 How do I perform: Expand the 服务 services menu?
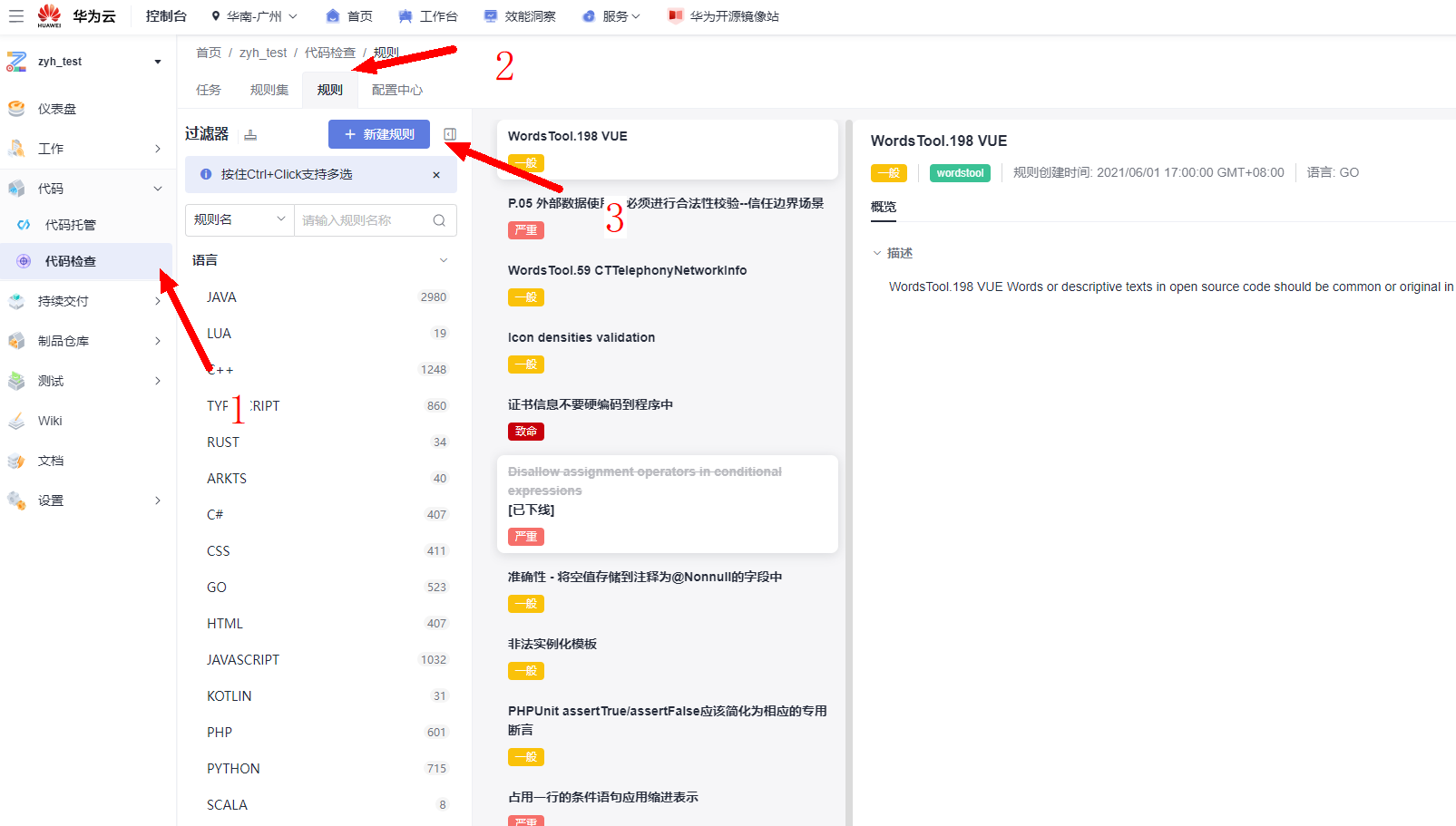point(611,16)
